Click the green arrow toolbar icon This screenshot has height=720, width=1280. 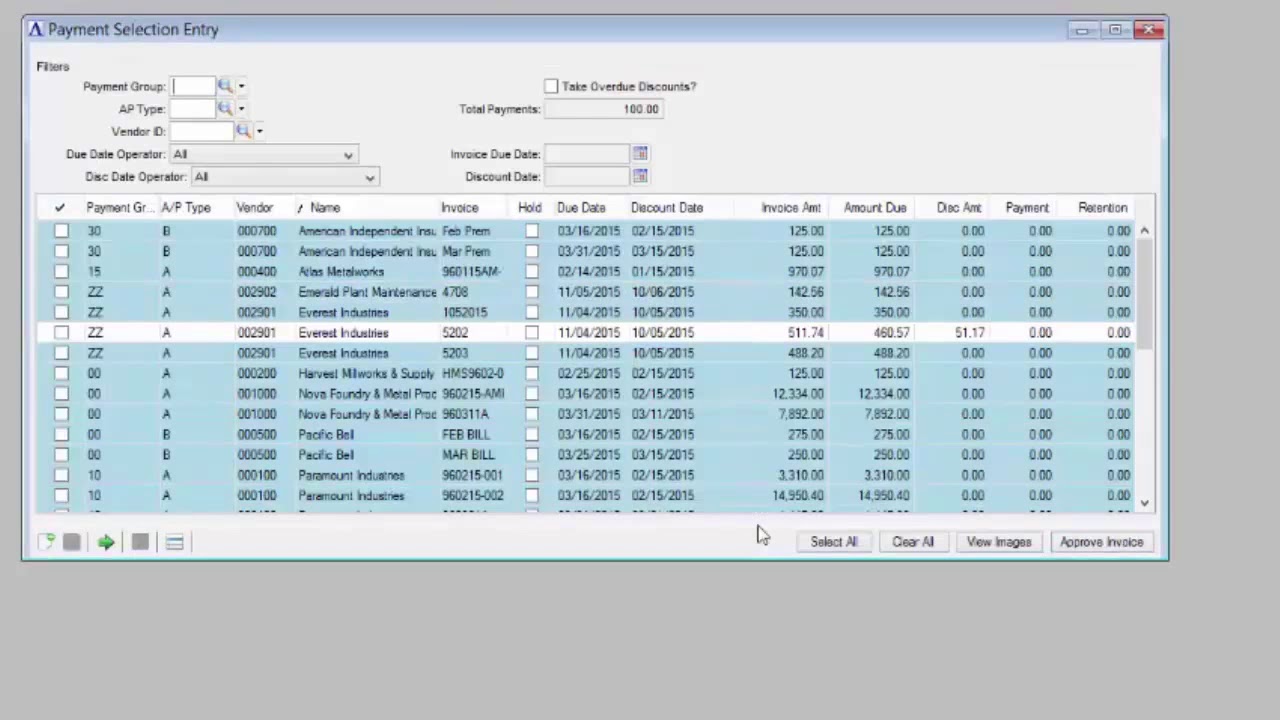[106, 542]
